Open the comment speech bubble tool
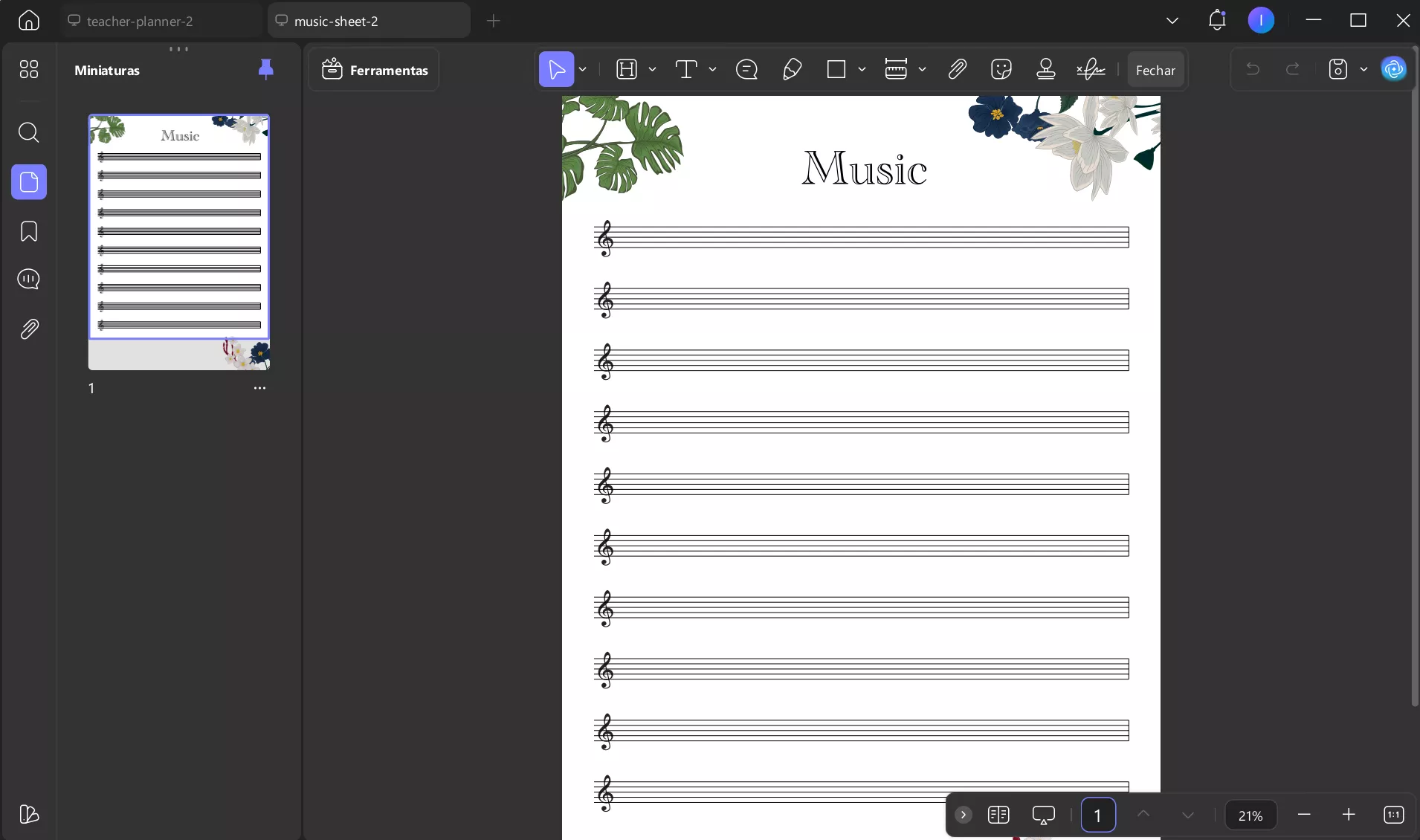 point(746,69)
